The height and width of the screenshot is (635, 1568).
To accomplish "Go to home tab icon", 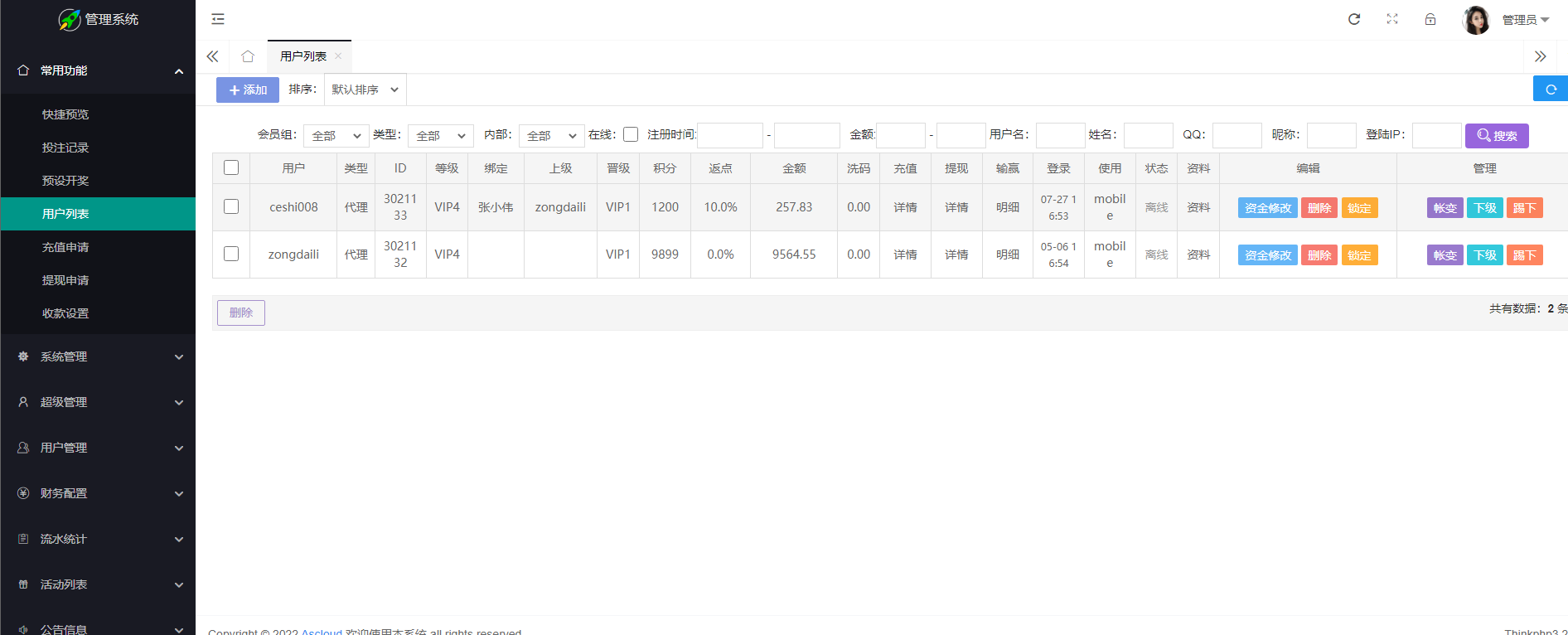I will pyautogui.click(x=248, y=56).
